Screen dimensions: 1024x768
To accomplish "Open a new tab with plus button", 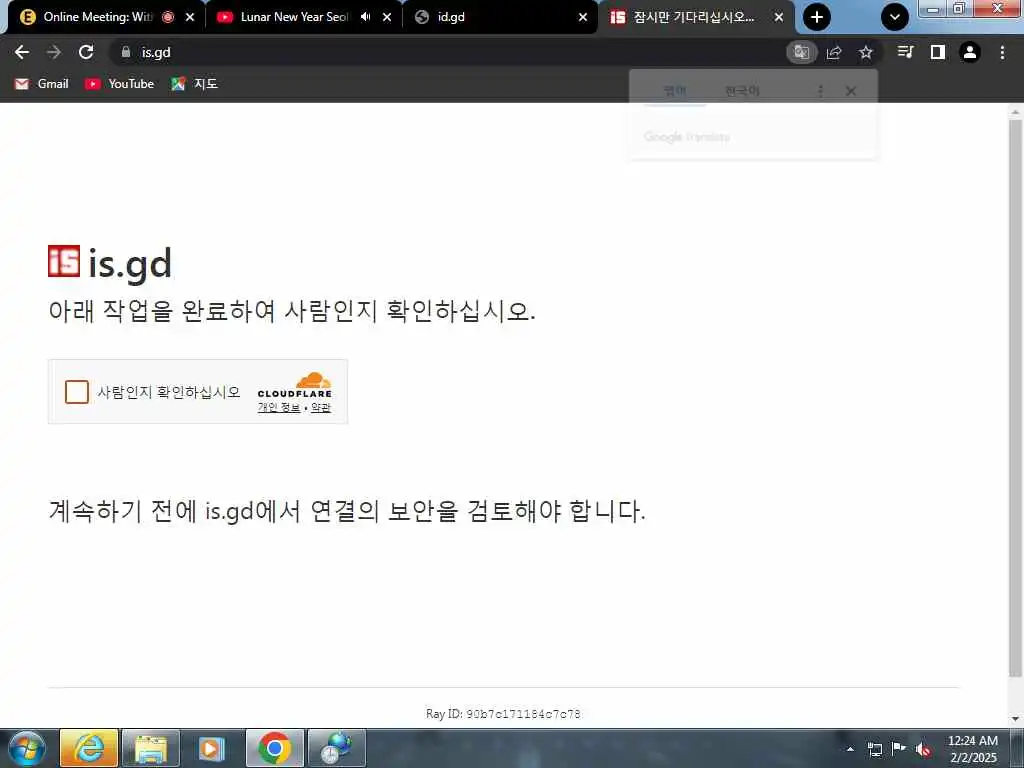I will pyautogui.click(x=817, y=17).
